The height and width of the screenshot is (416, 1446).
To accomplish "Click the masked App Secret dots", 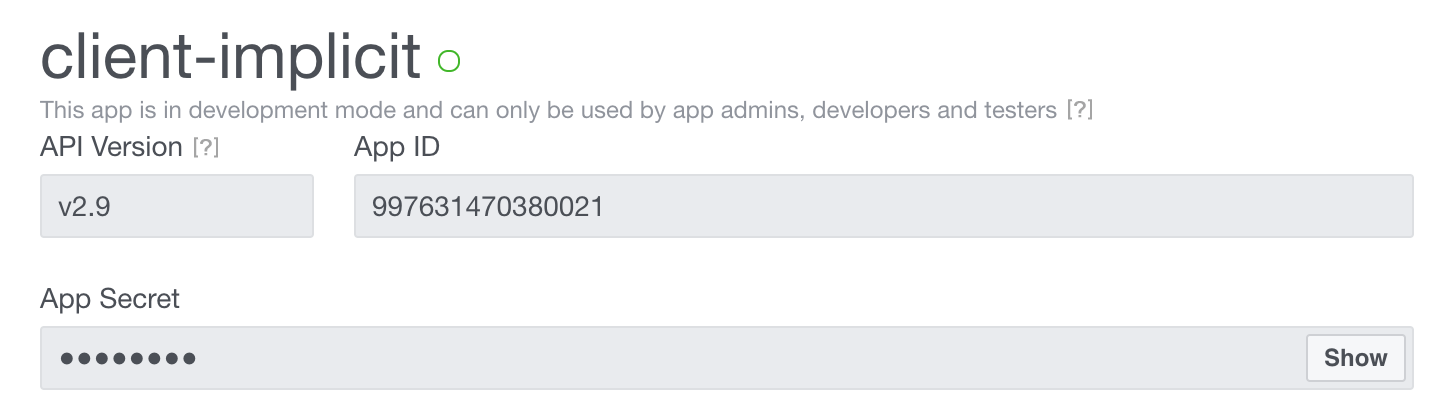I will pos(128,358).
